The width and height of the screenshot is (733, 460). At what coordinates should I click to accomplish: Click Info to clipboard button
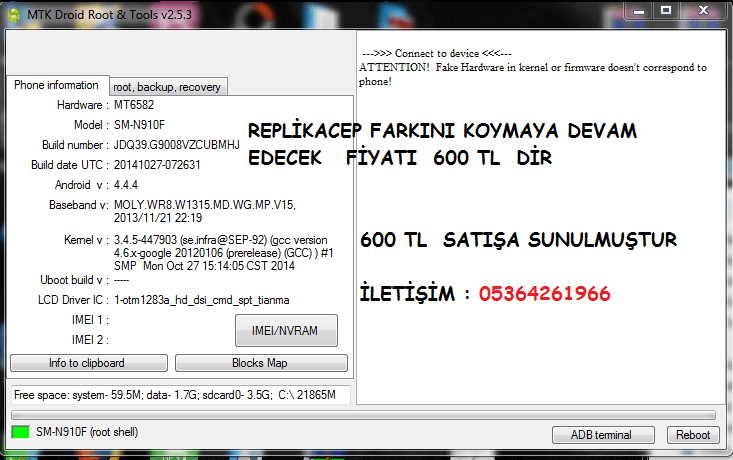point(87,363)
